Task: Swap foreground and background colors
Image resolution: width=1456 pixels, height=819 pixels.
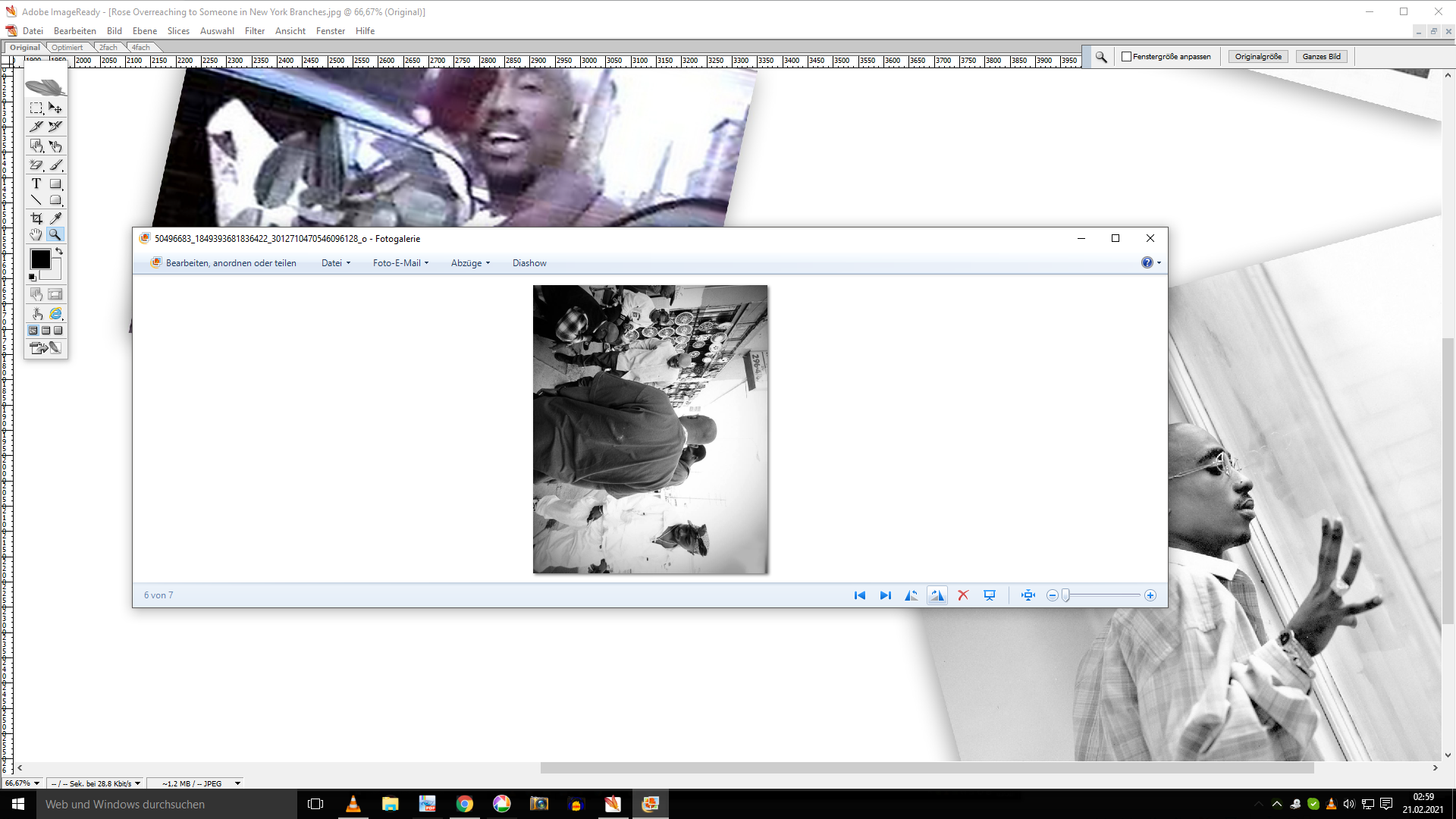Action: (59, 250)
